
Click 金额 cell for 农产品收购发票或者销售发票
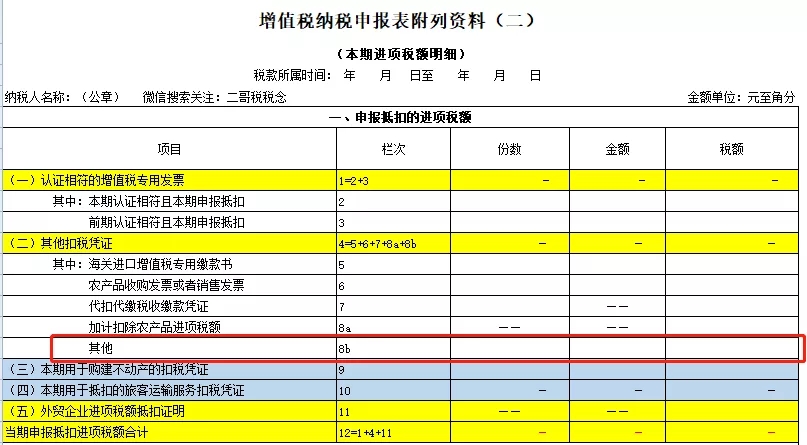[x=617, y=286]
